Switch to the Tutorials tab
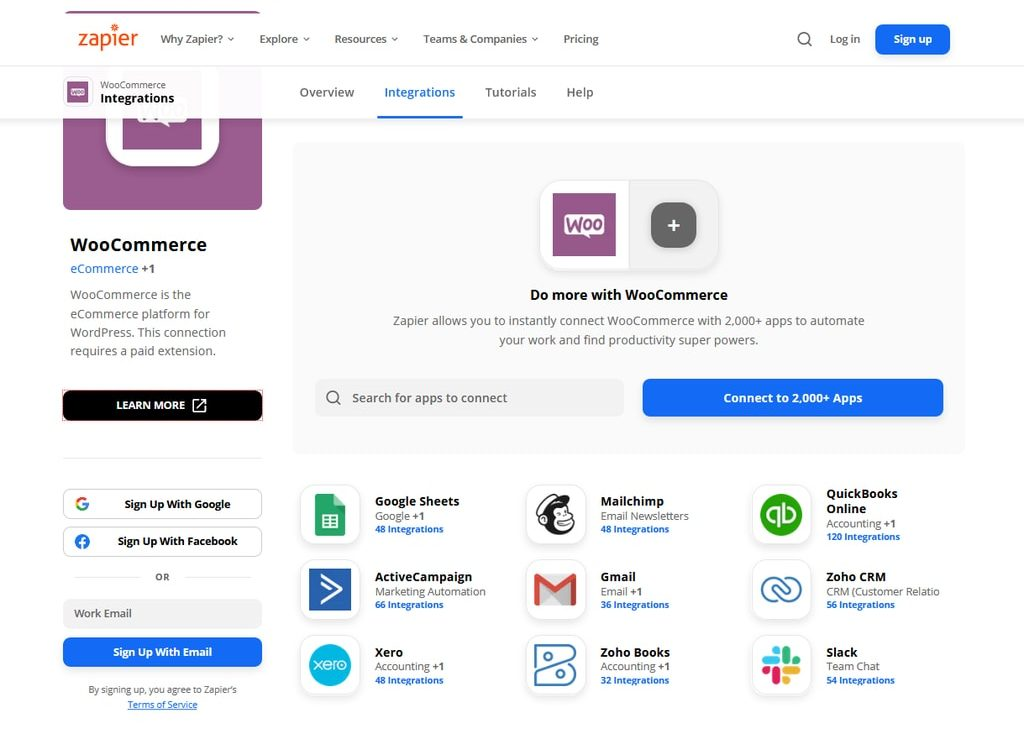 pos(510,92)
